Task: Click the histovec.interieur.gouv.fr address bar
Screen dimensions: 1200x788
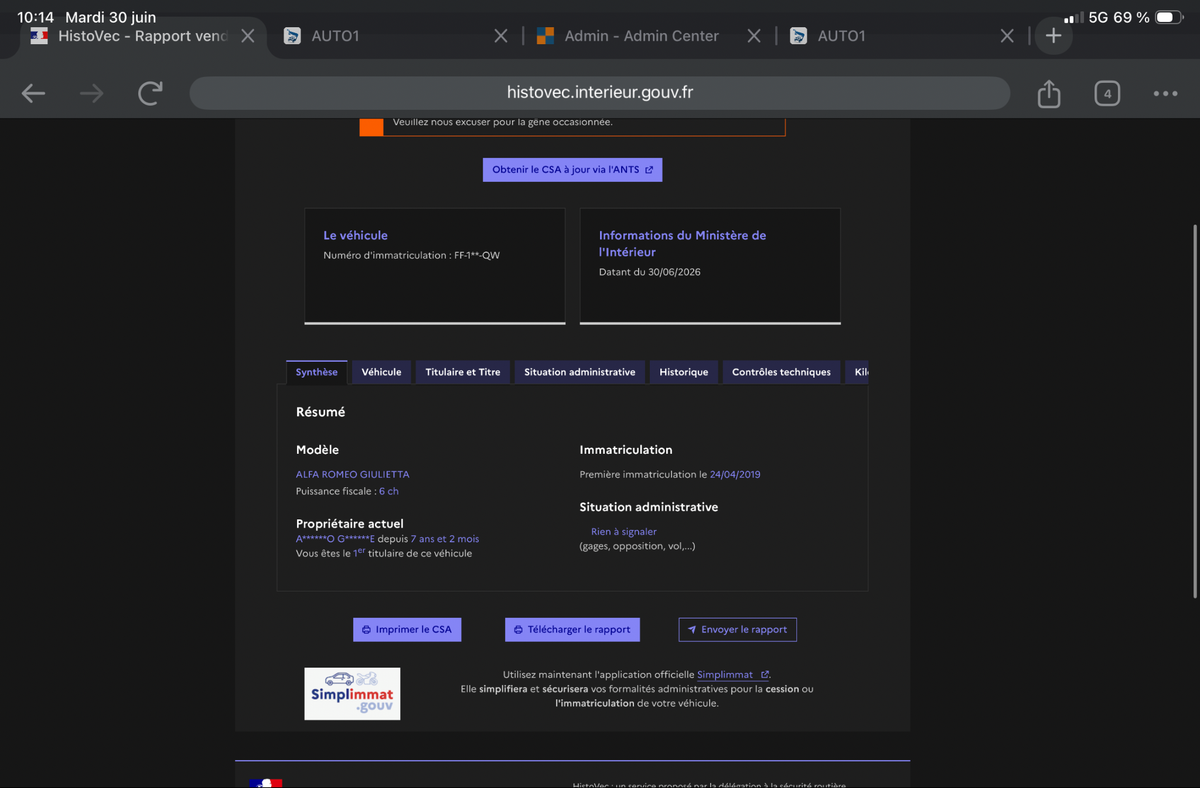Action: [x=600, y=93]
